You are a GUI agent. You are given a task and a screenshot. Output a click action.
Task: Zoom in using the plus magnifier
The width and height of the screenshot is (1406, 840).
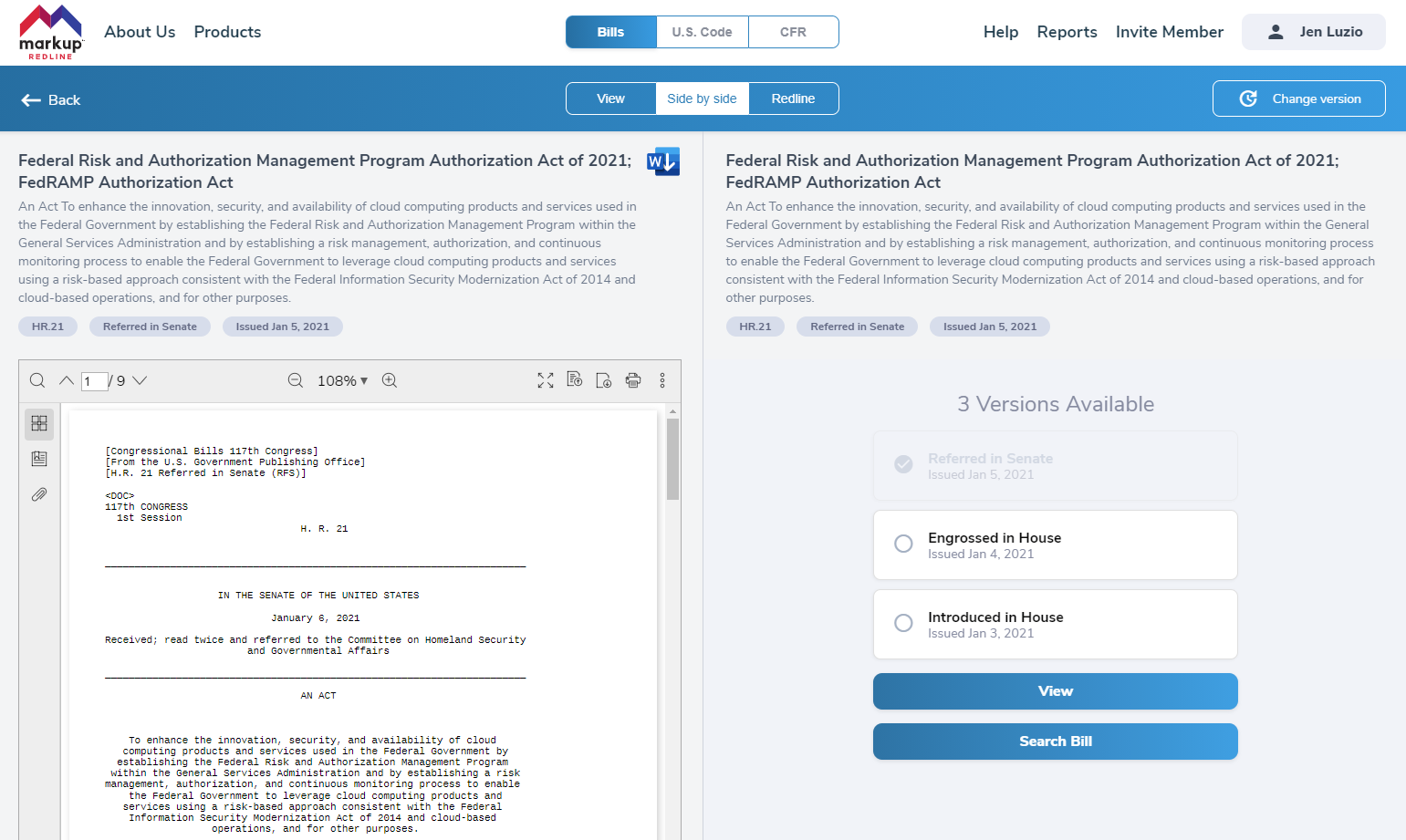point(390,380)
